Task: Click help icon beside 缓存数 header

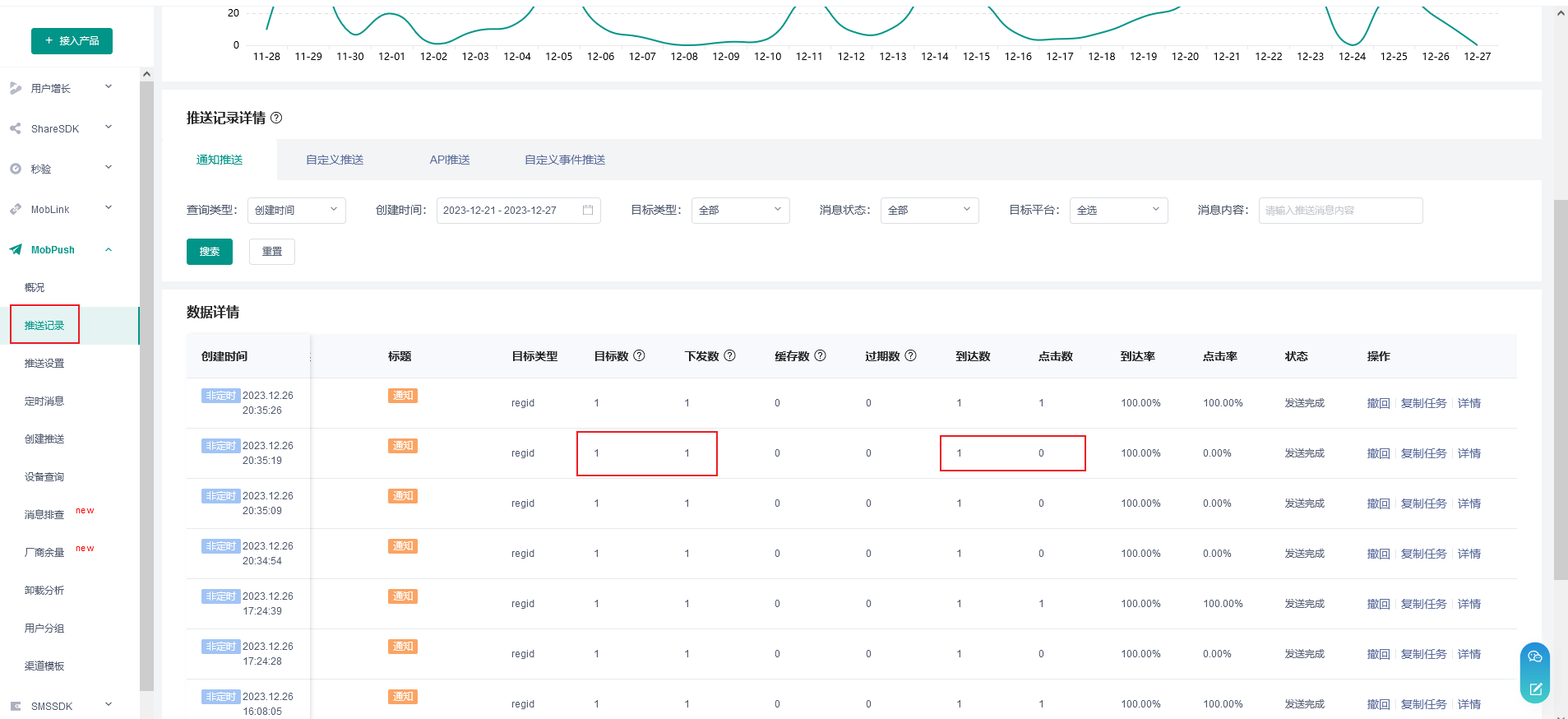Action: coord(820,355)
